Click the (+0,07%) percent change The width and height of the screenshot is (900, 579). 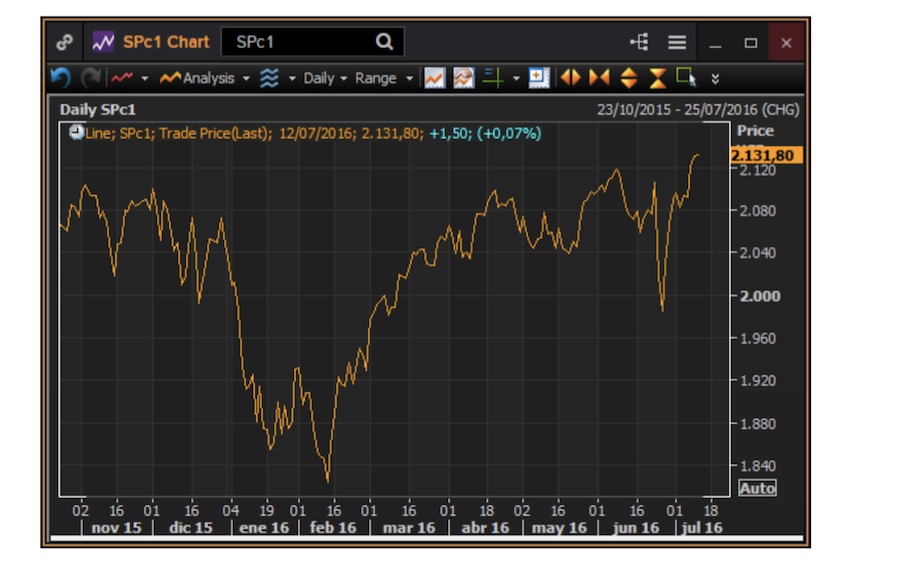[509, 133]
